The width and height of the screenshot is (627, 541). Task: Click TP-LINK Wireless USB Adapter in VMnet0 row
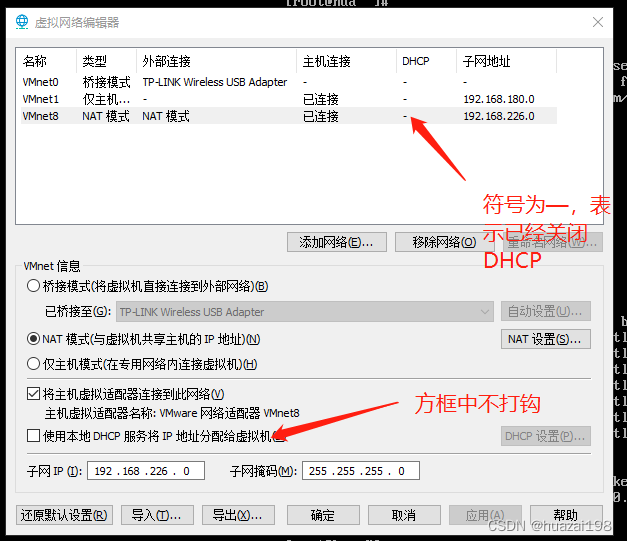pos(215,82)
